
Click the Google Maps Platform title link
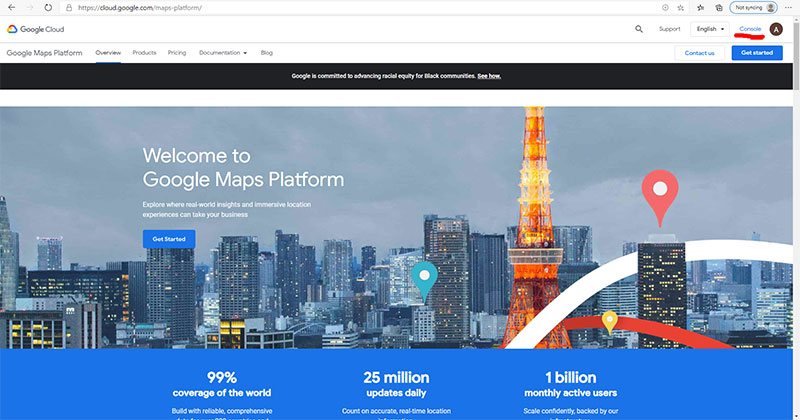point(44,53)
